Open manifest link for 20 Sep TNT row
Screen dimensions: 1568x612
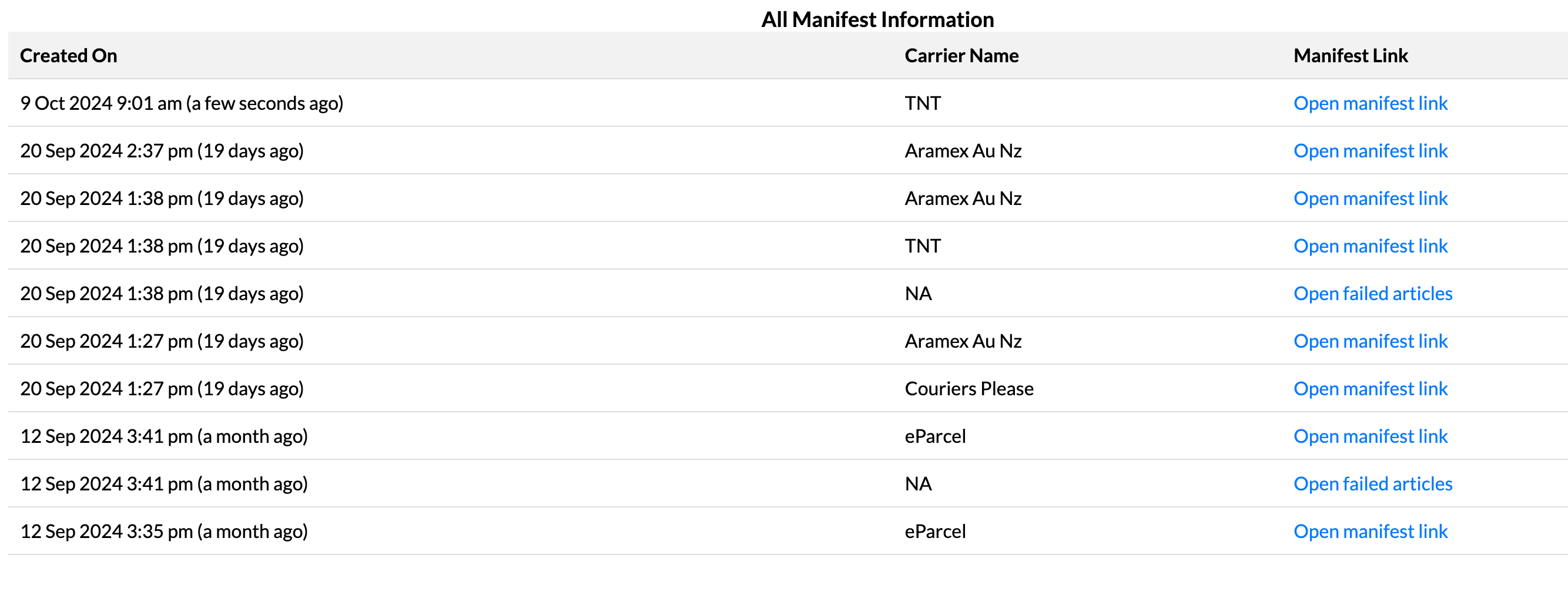1370,246
